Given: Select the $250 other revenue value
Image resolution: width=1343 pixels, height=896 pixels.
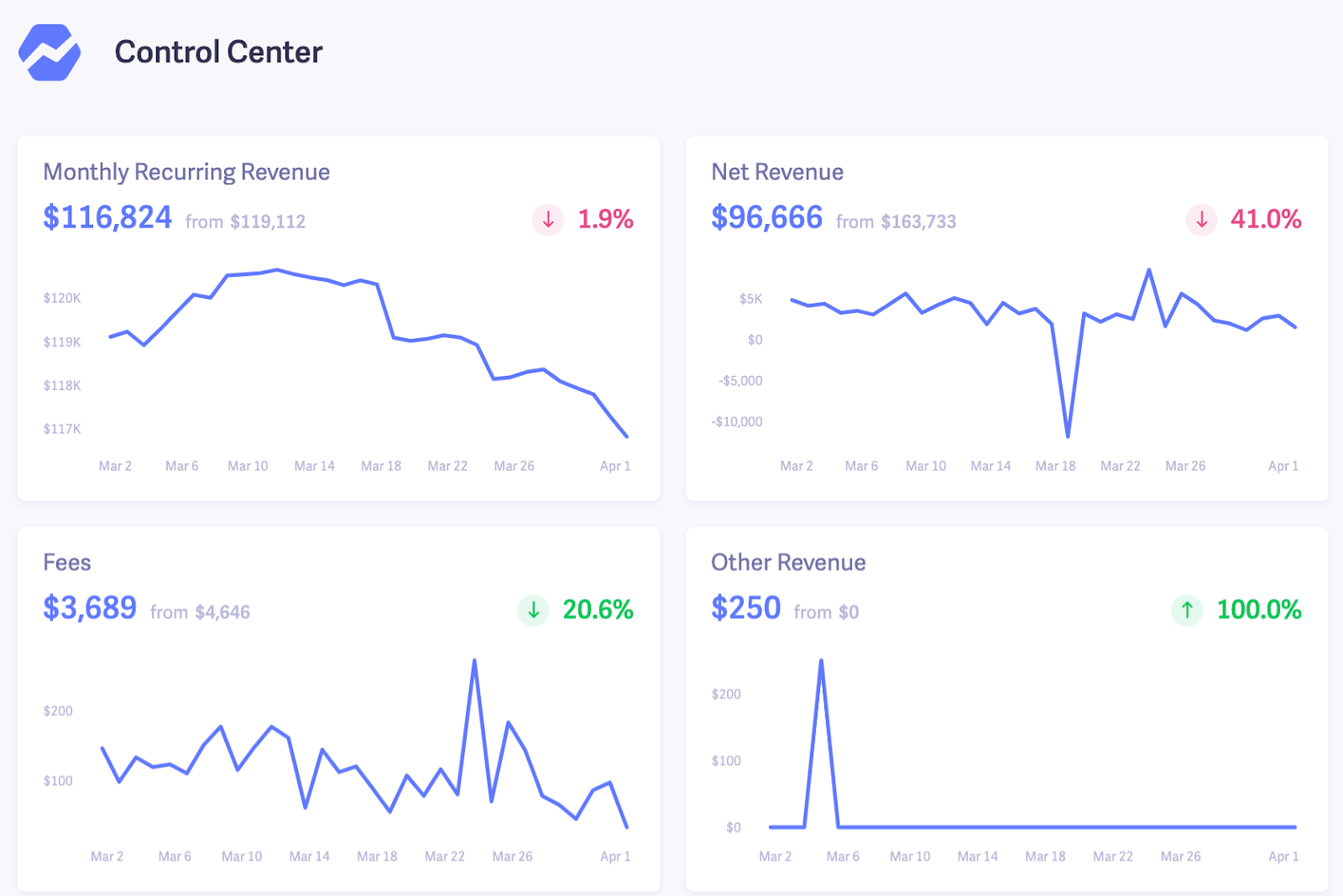Looking at the screenshot, I should point(746,607).
